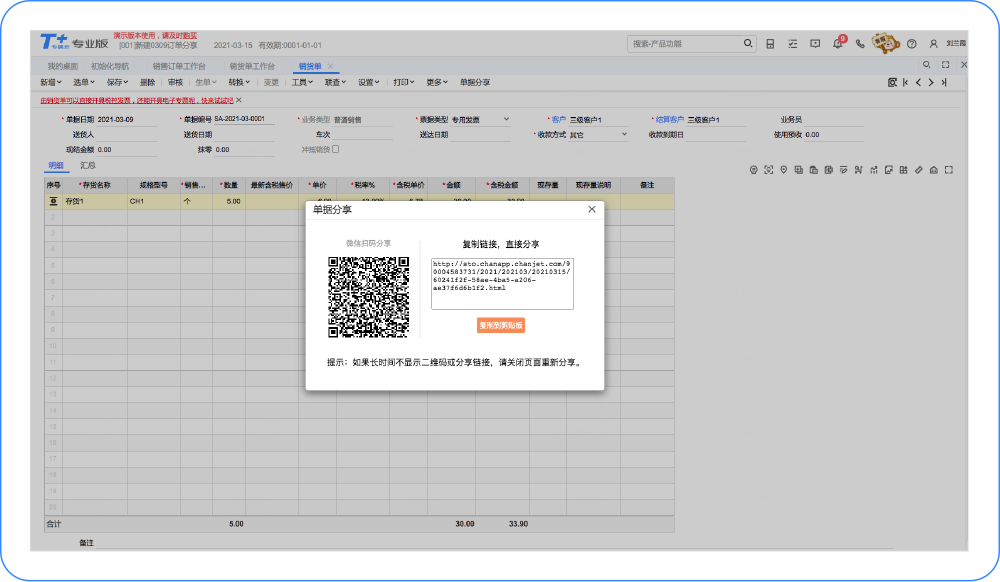
Task: Jump to the last record
Action: point(944,83)
